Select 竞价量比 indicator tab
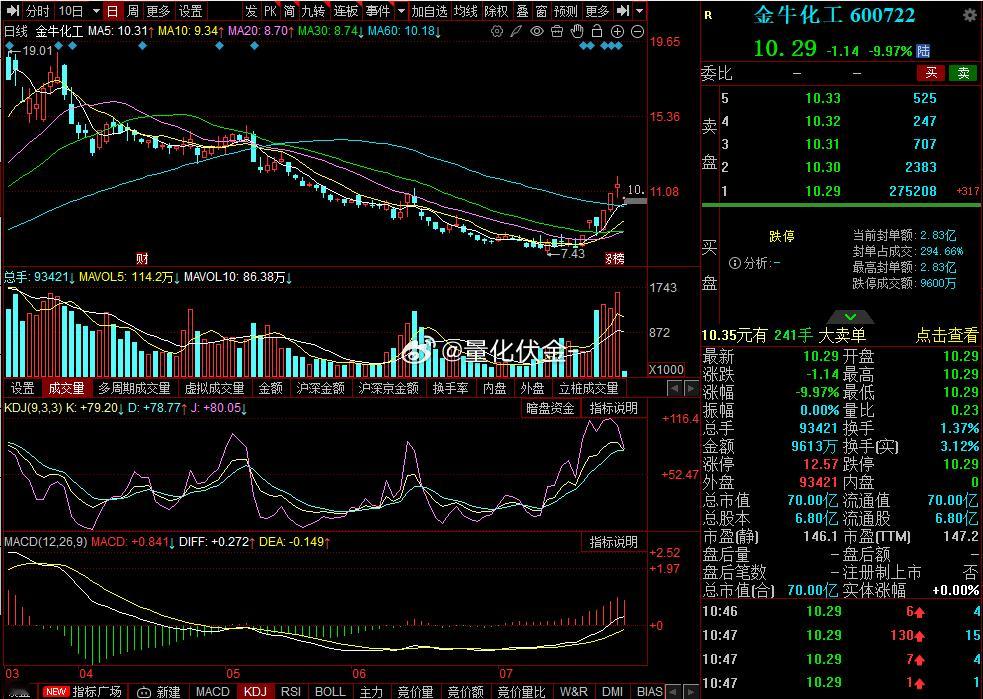 (522, 692)
